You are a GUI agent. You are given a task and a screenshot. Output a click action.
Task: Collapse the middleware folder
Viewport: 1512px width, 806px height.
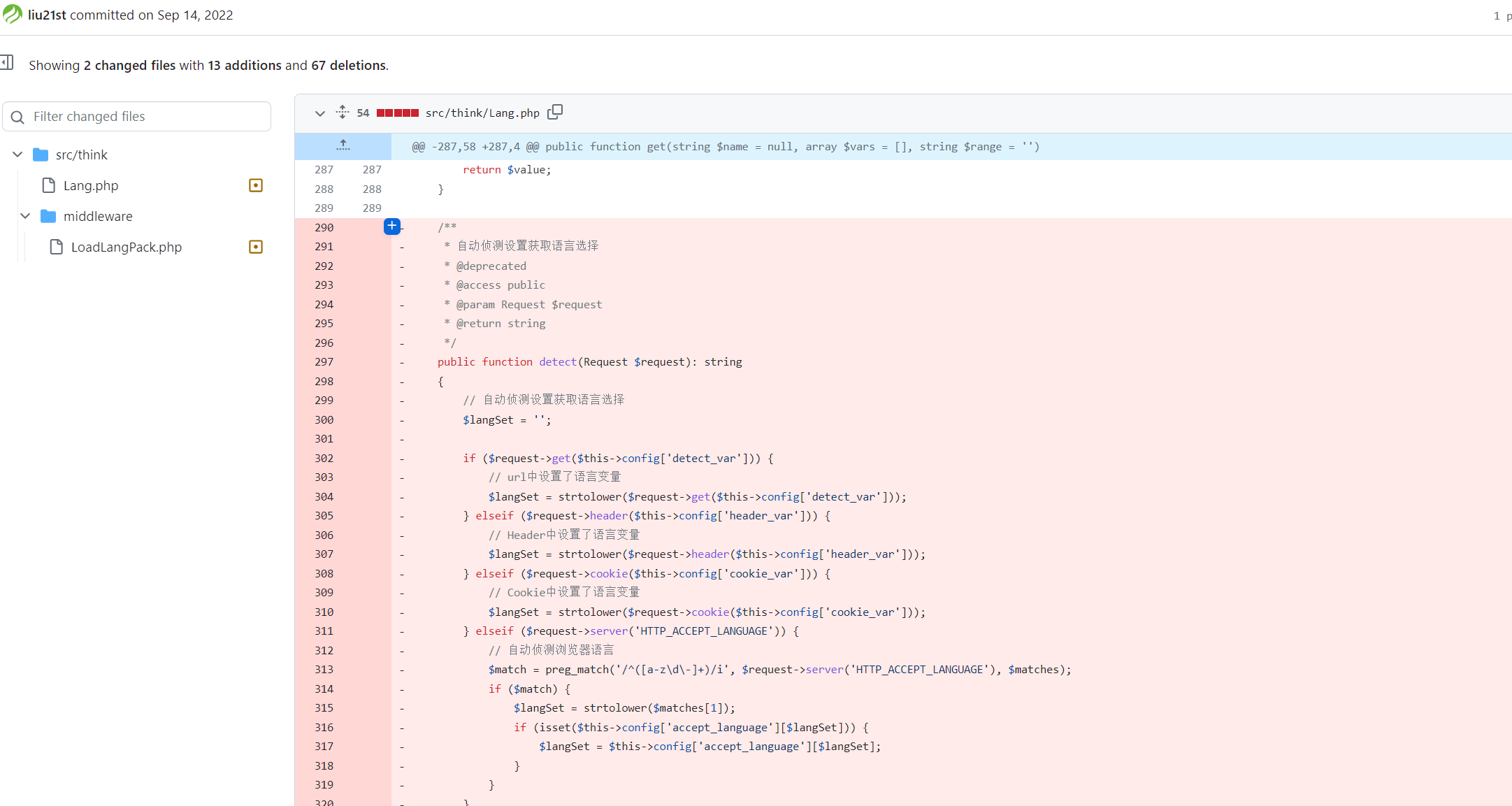pyautogui.click(x=25, y=216)
